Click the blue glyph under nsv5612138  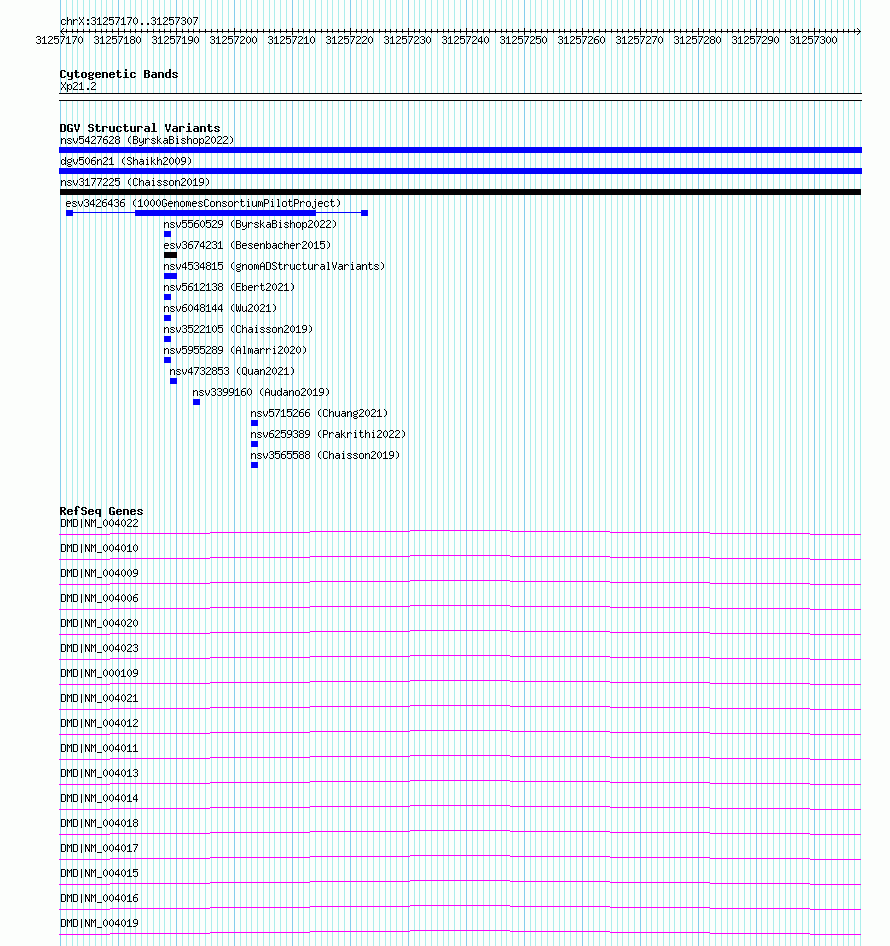[167, 297]
